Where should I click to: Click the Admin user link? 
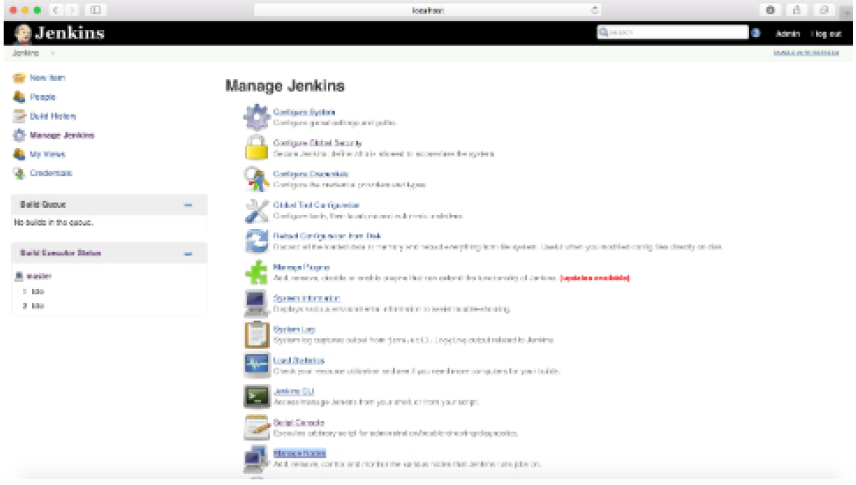click(788, 34)
